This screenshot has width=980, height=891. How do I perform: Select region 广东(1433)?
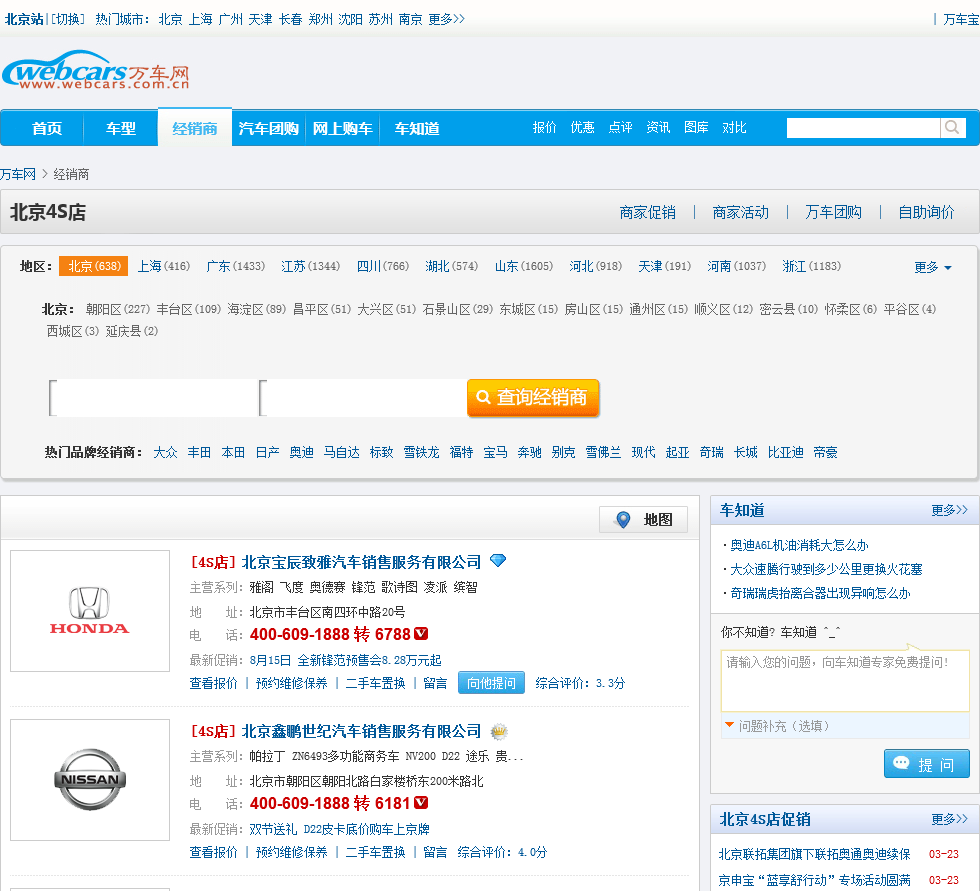click(236, 266)
